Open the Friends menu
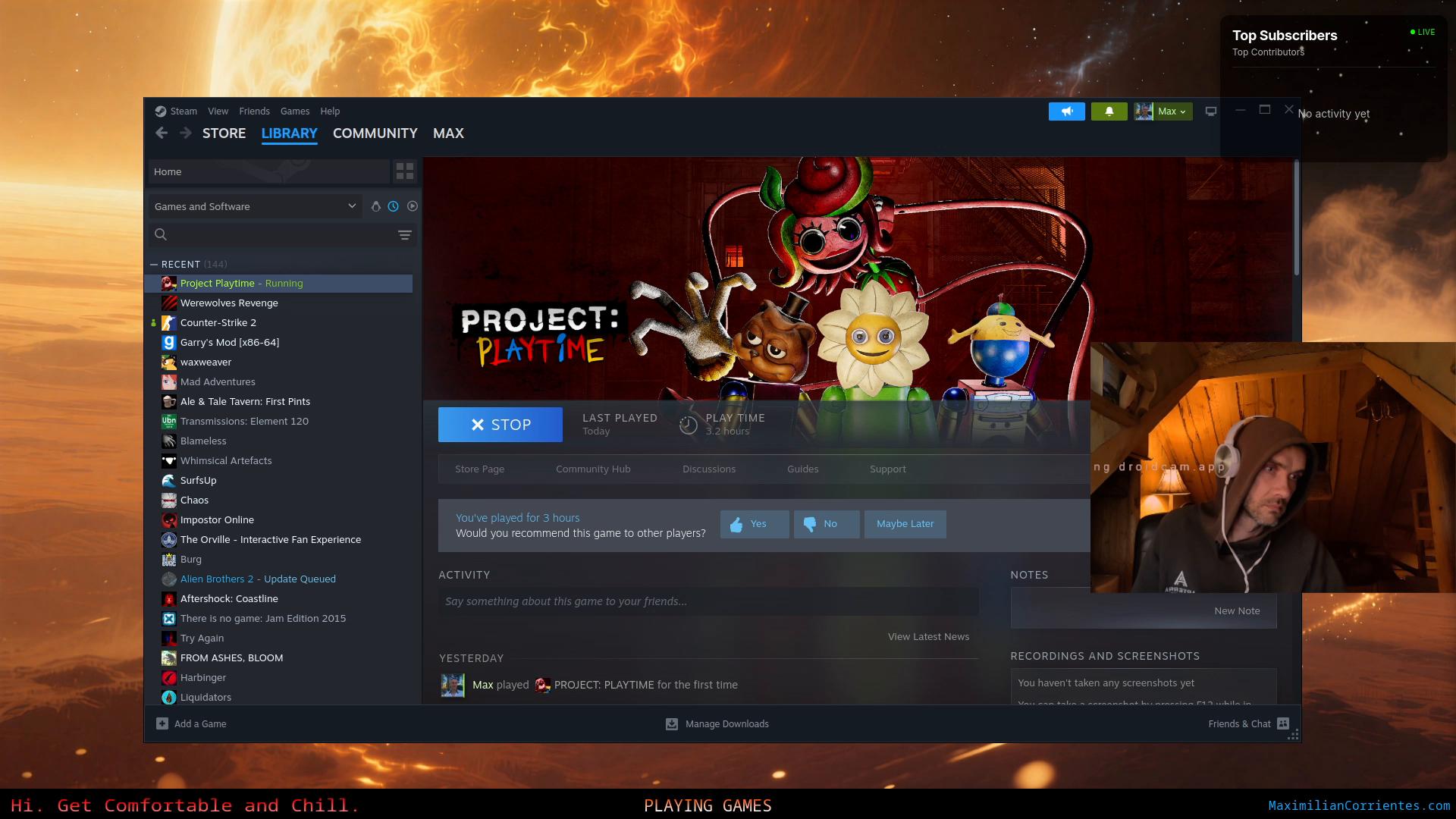This screenshot has height=819, width=1456. tap(254, 111)
